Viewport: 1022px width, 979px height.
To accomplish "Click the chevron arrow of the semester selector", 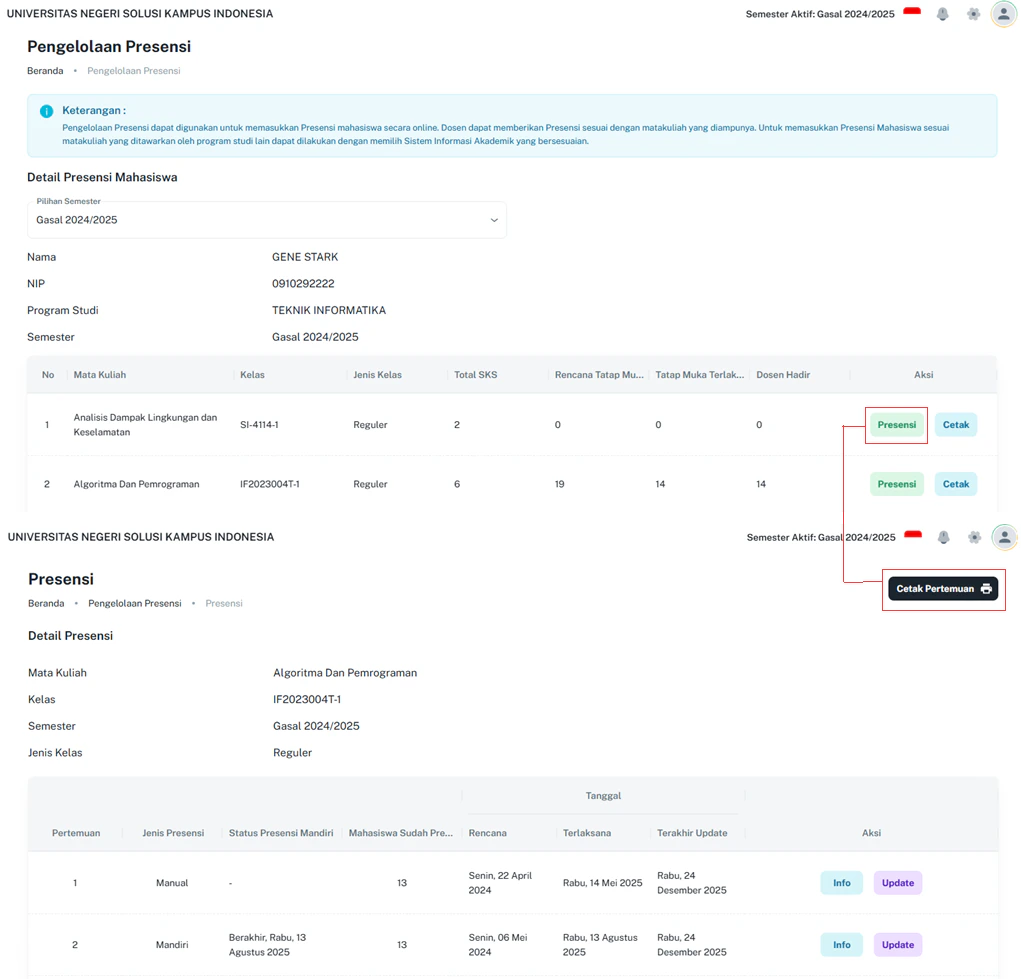I will (494, 220).
